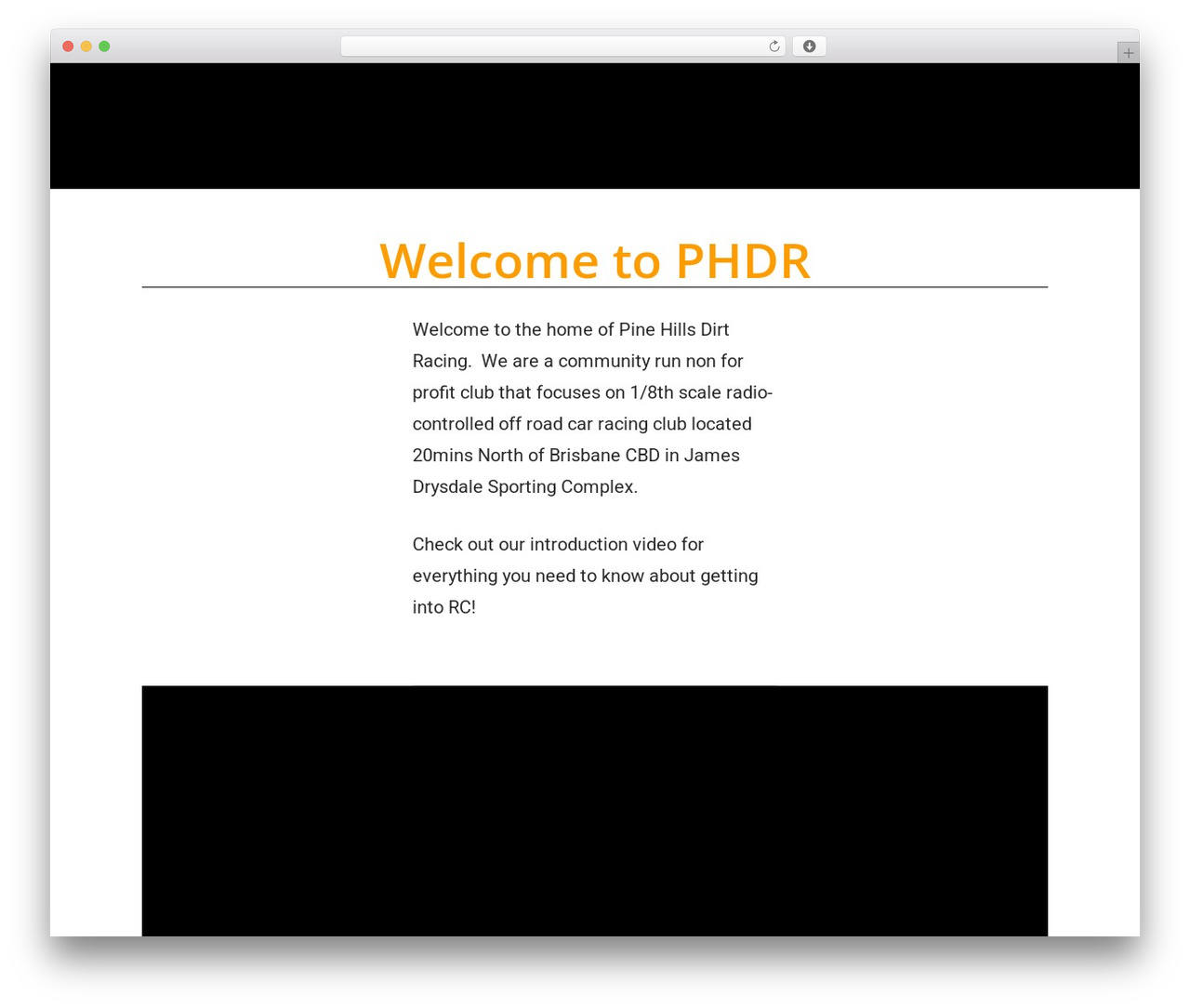Select the "Check out our introduction video" paragraph
1190x1008 pixels.
[586, 576]
